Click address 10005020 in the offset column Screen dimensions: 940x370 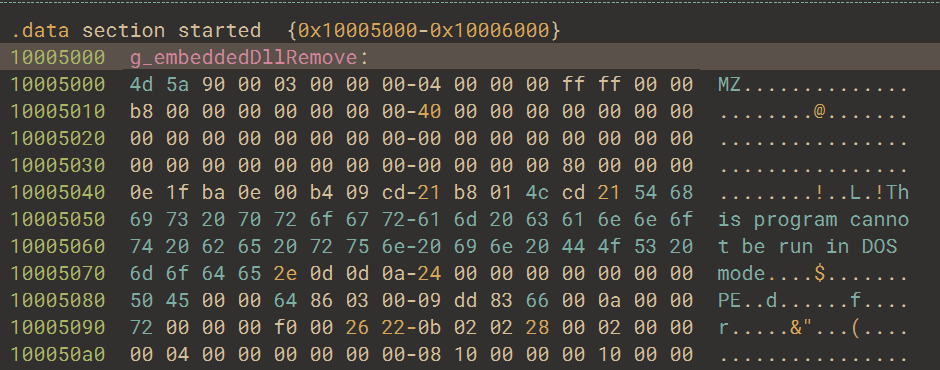click(58, 139)
